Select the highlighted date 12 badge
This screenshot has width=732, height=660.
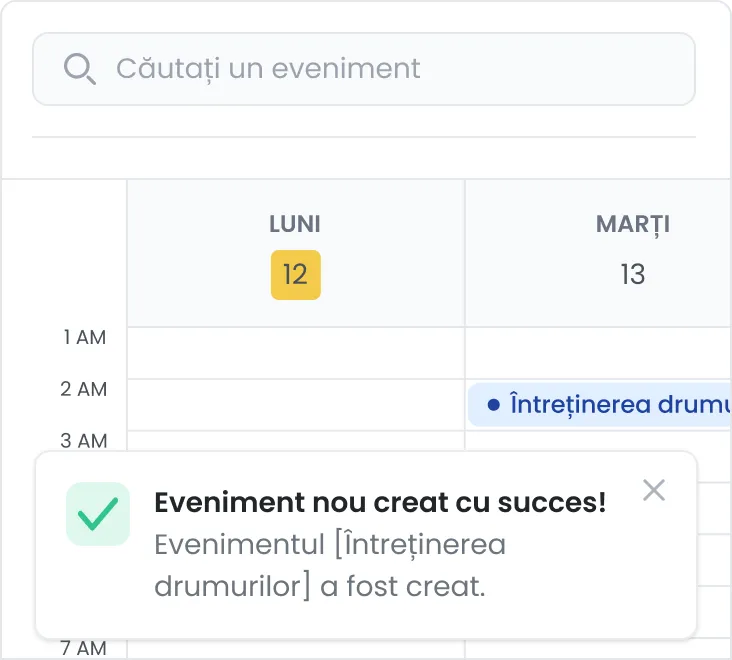point(296,274)
